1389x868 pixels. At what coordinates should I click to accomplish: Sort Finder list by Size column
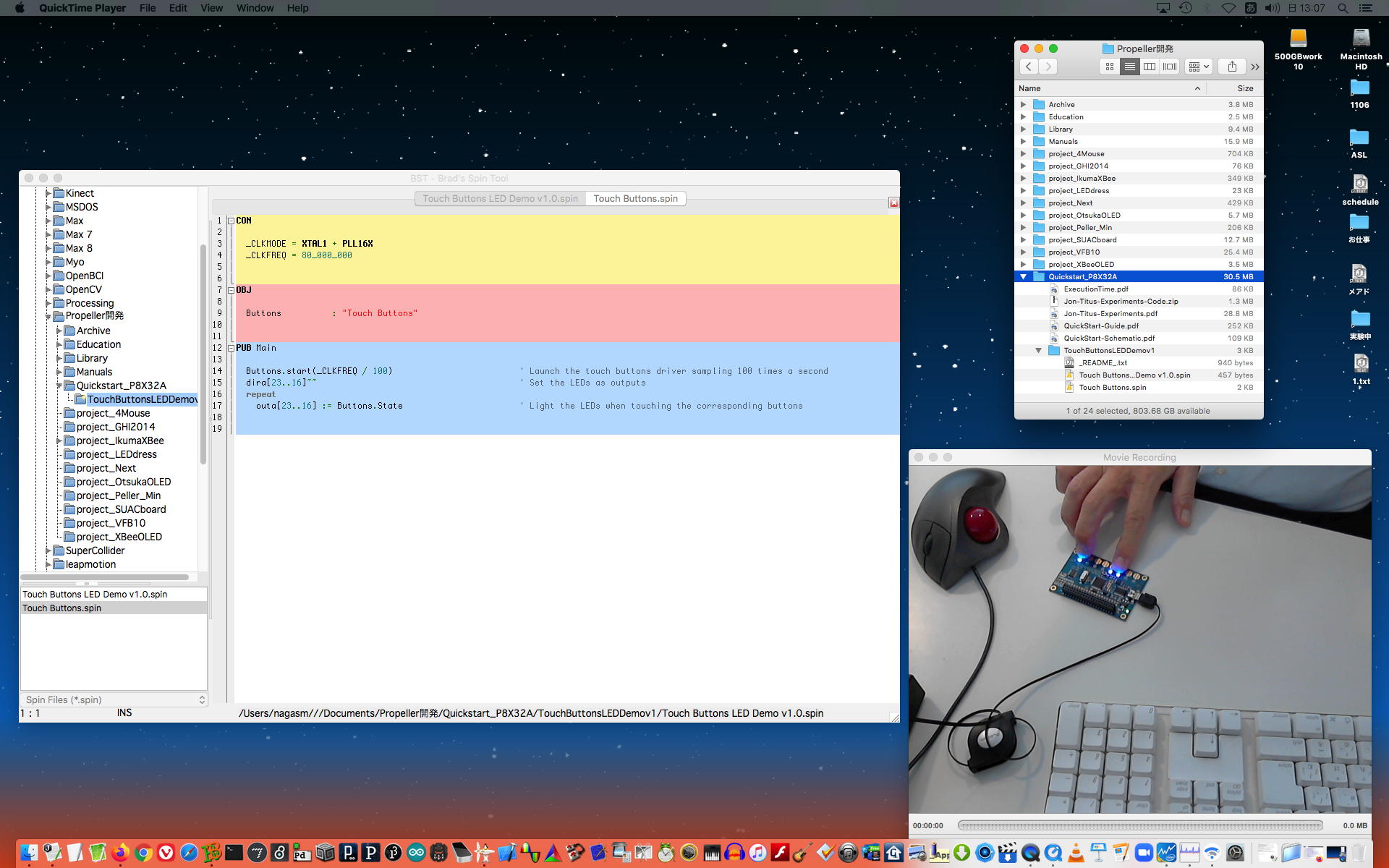tap(1244, 88)
